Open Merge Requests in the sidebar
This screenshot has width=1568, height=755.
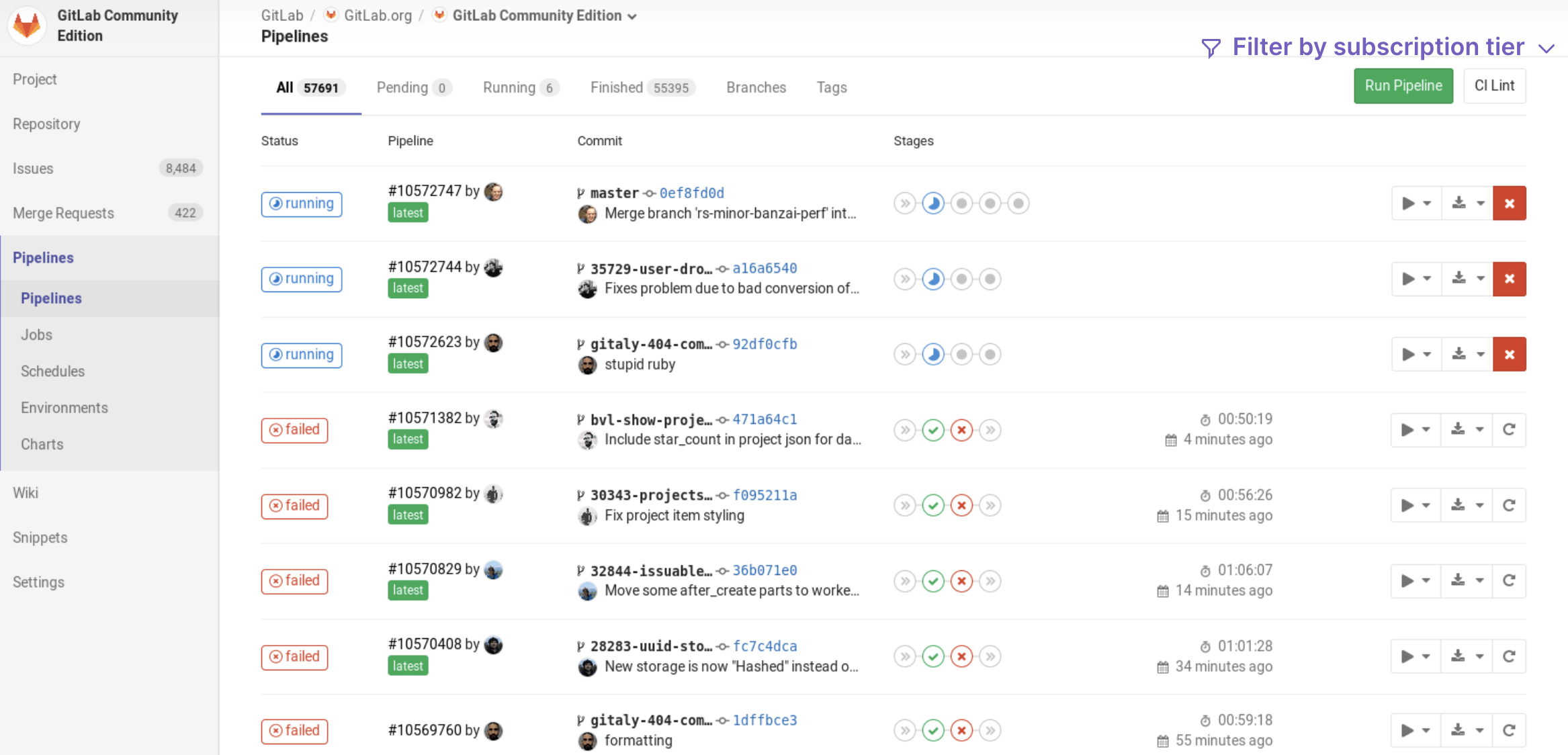coord(63,213)
